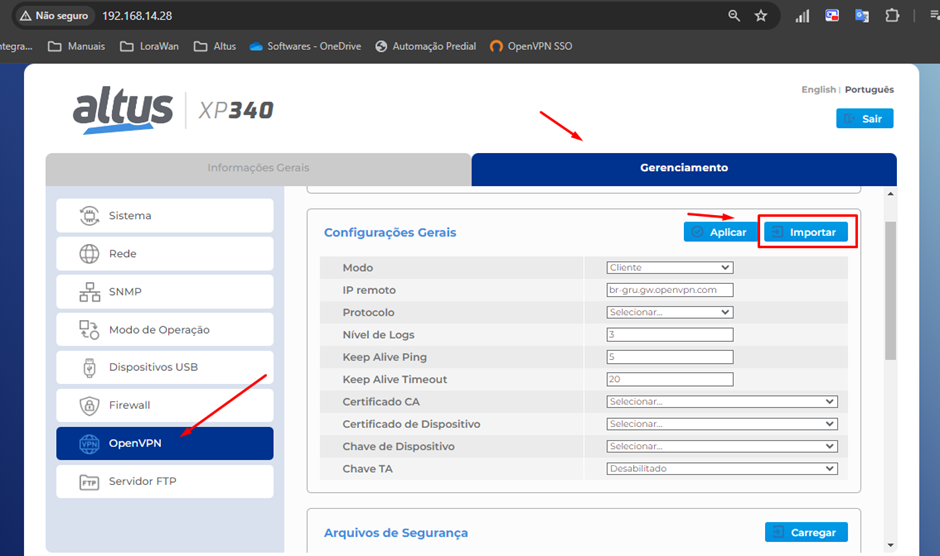This screenshot has width=940, height=556.
Task: Select OpenVPN in the side menu
Action: [164, 444]
